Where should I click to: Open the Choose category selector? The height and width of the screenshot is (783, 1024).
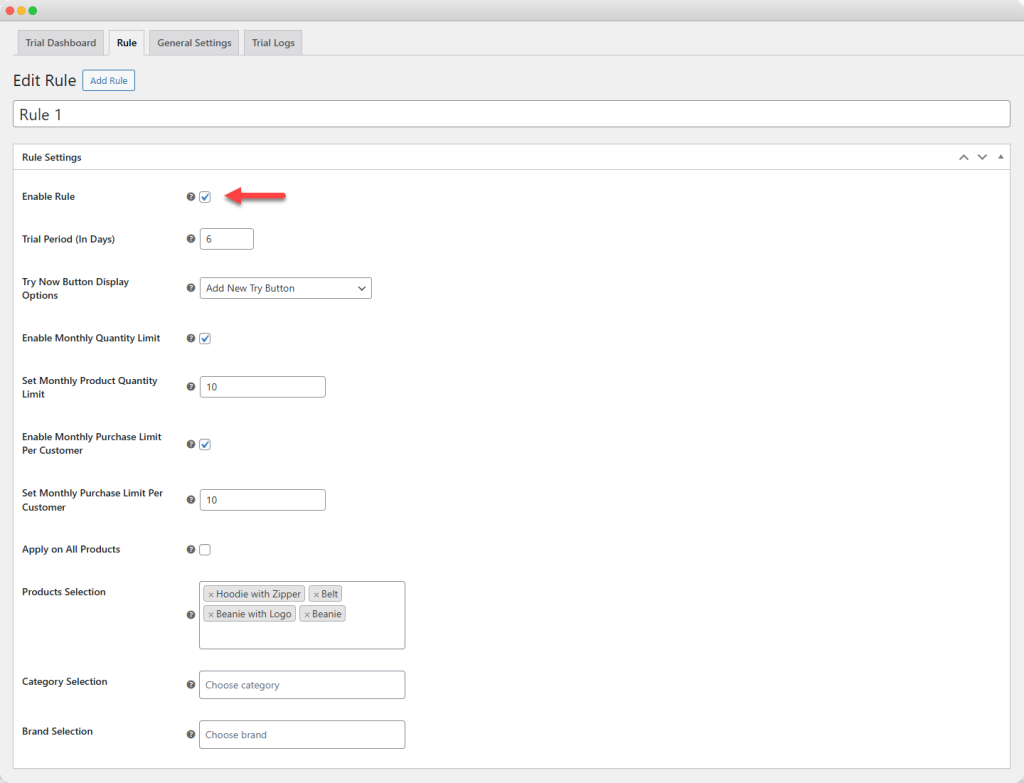(x=302, y=685)
